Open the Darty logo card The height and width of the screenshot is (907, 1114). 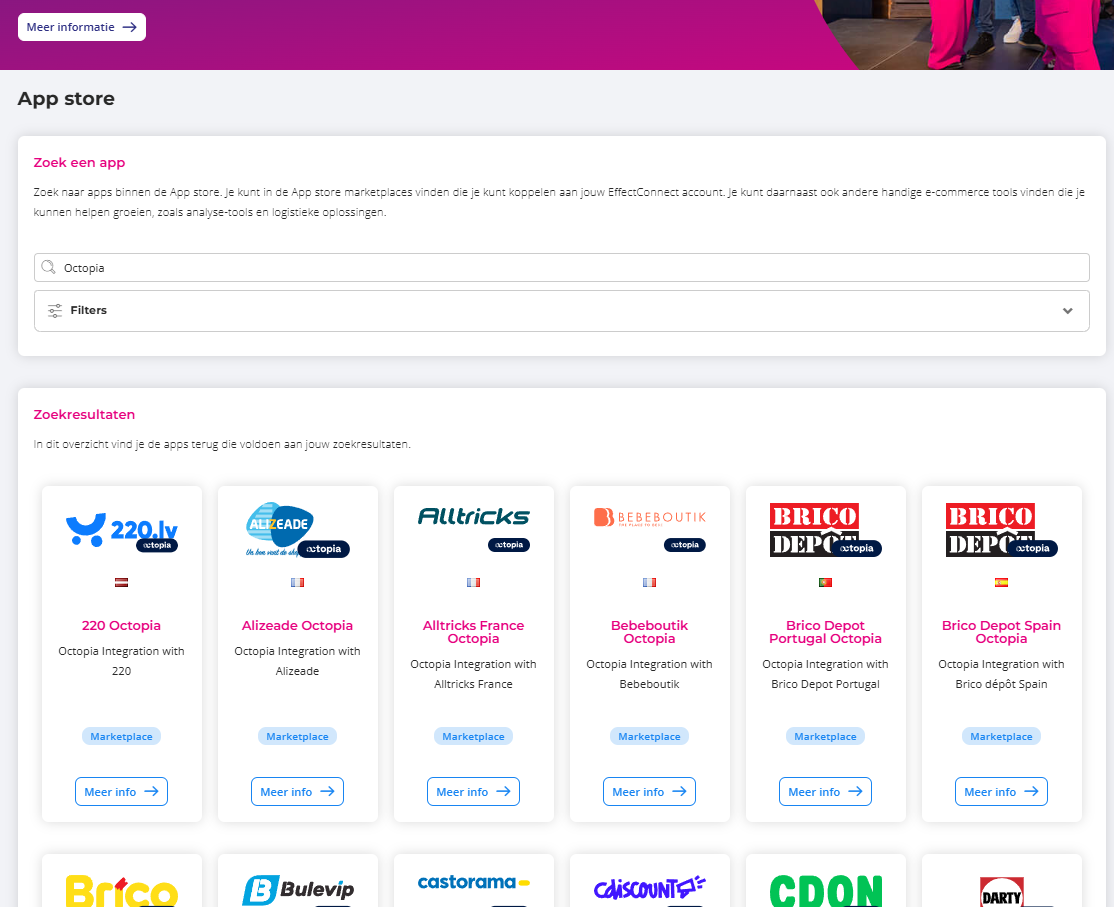pyautogui.click(x=1002, y=892)
